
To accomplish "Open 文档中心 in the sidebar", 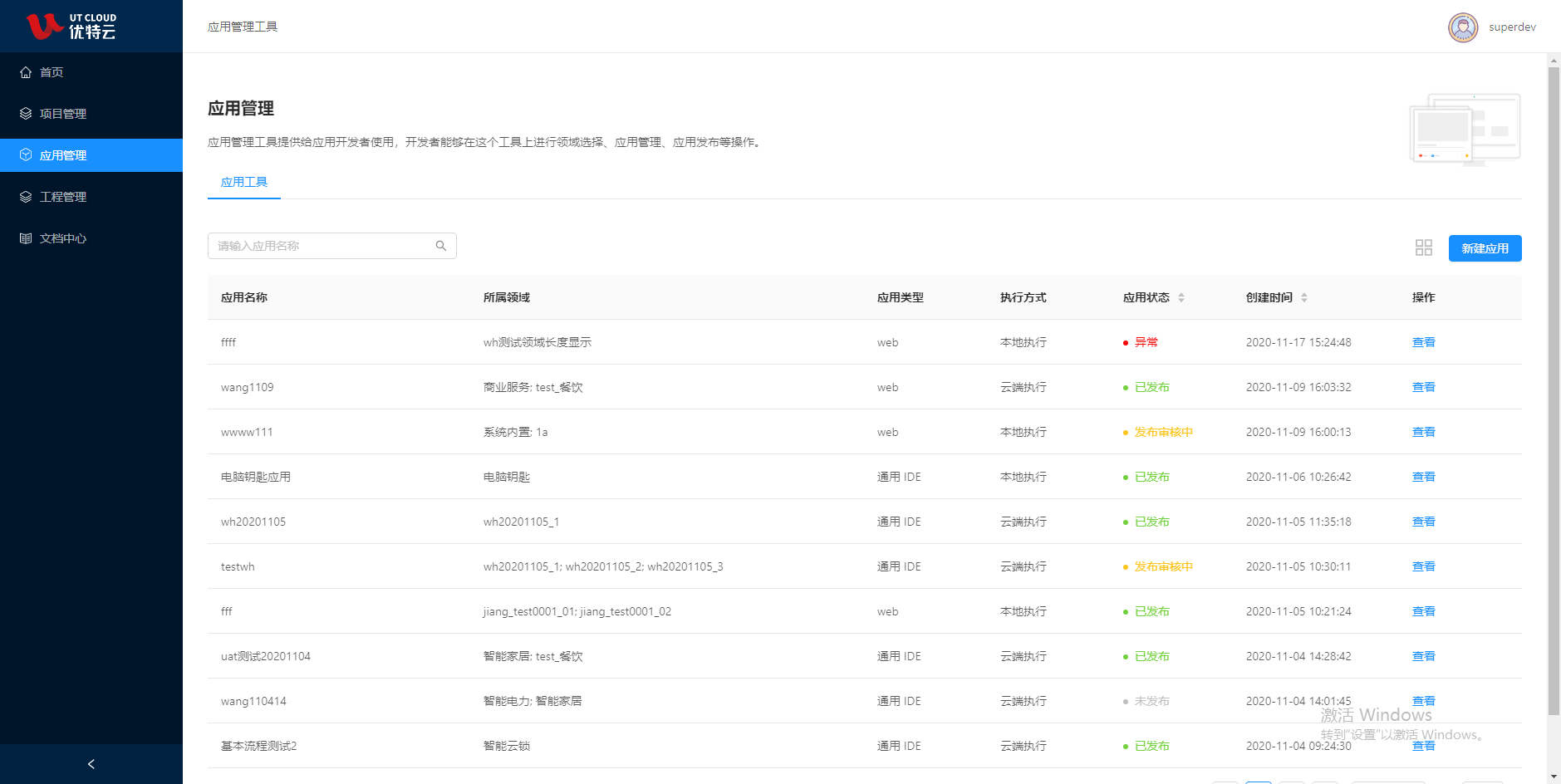I will click(x=91, y=238).
